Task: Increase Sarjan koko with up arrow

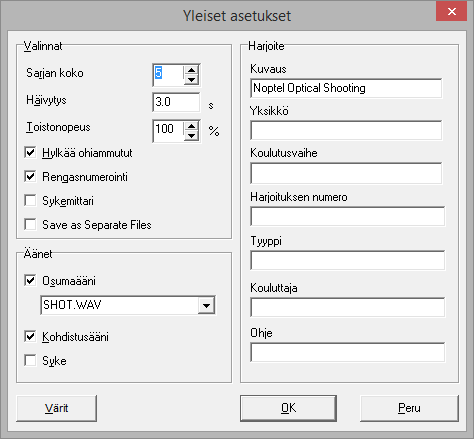Action: click(x=191, y=70)
